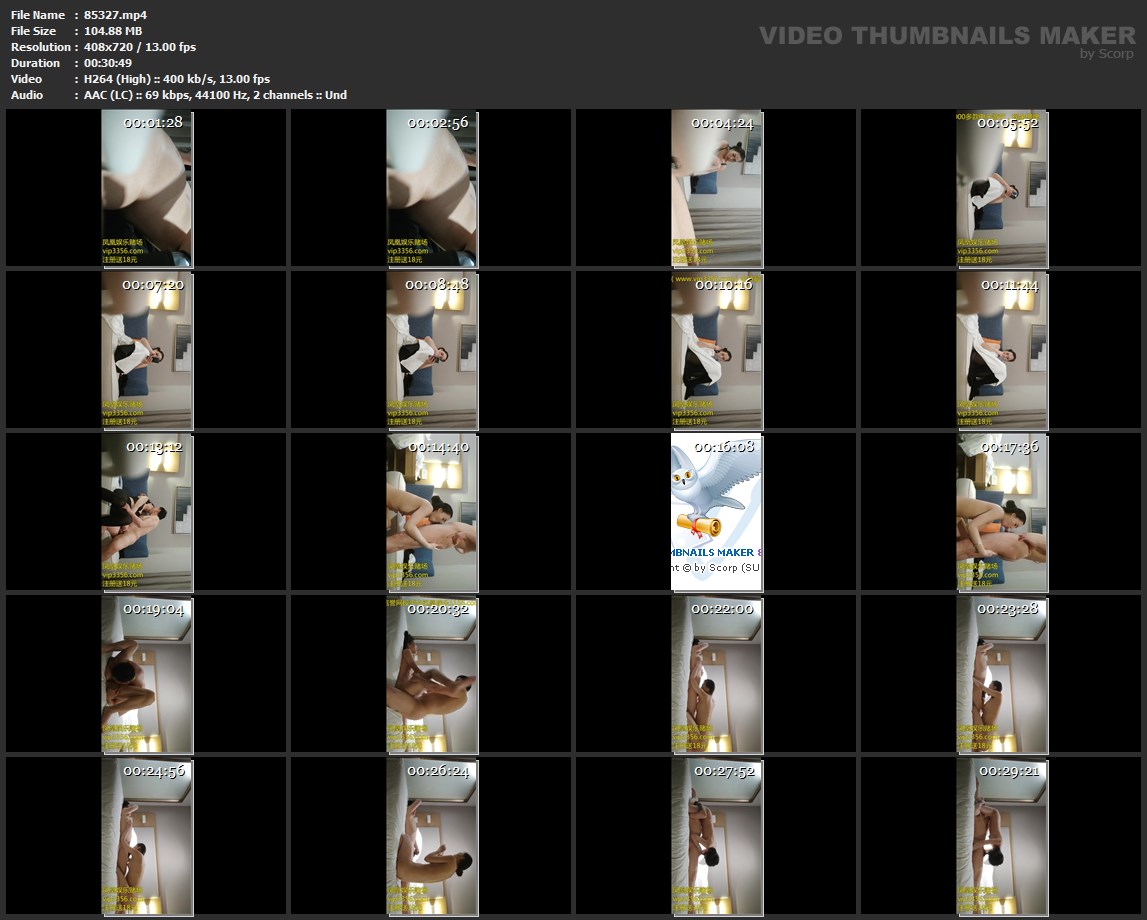Open the frame marked 00:04:24
This screenshot has height=920, width=1147.
point(716,188)
